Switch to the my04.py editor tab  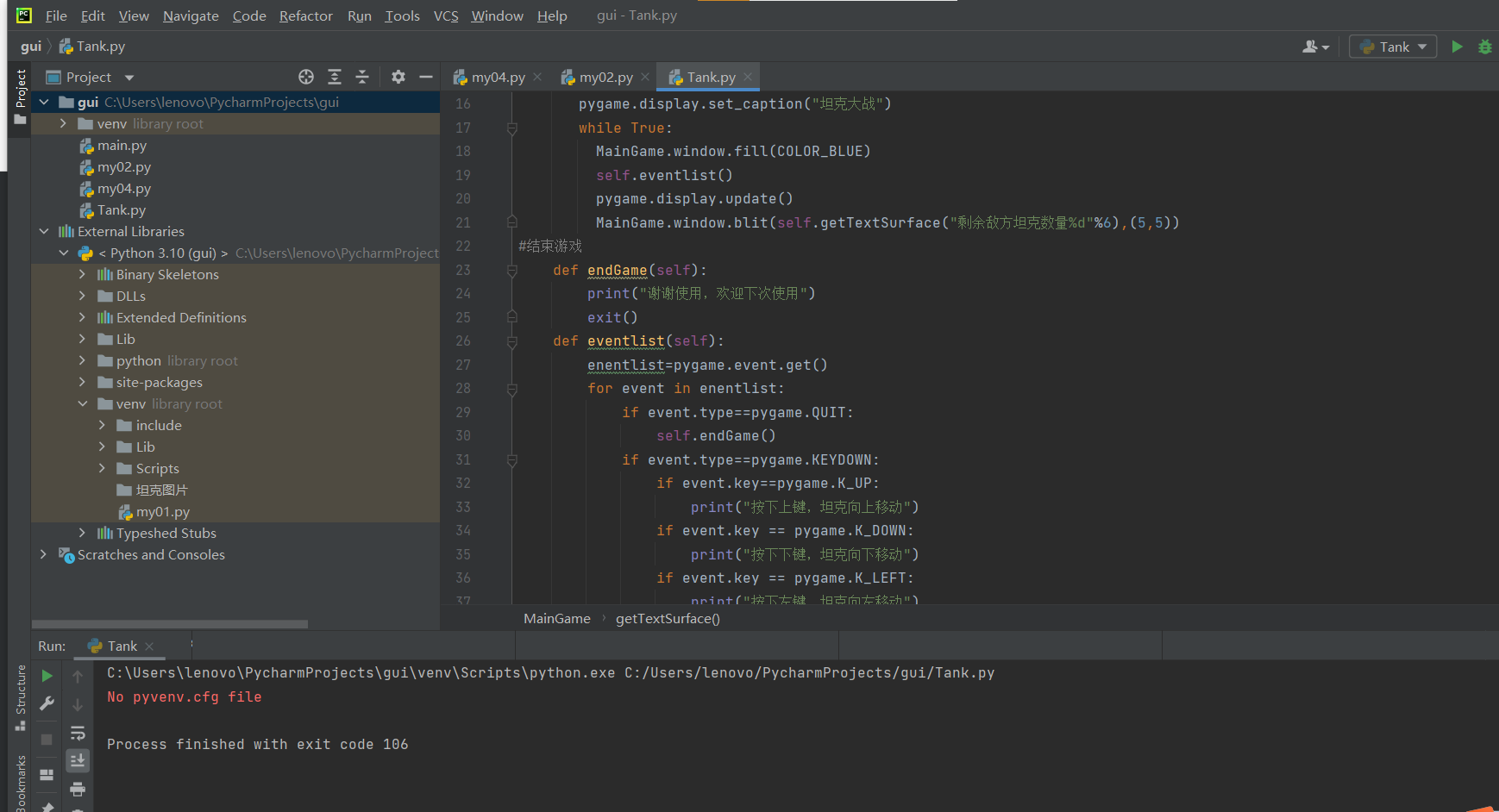click(x=498, y=77)
